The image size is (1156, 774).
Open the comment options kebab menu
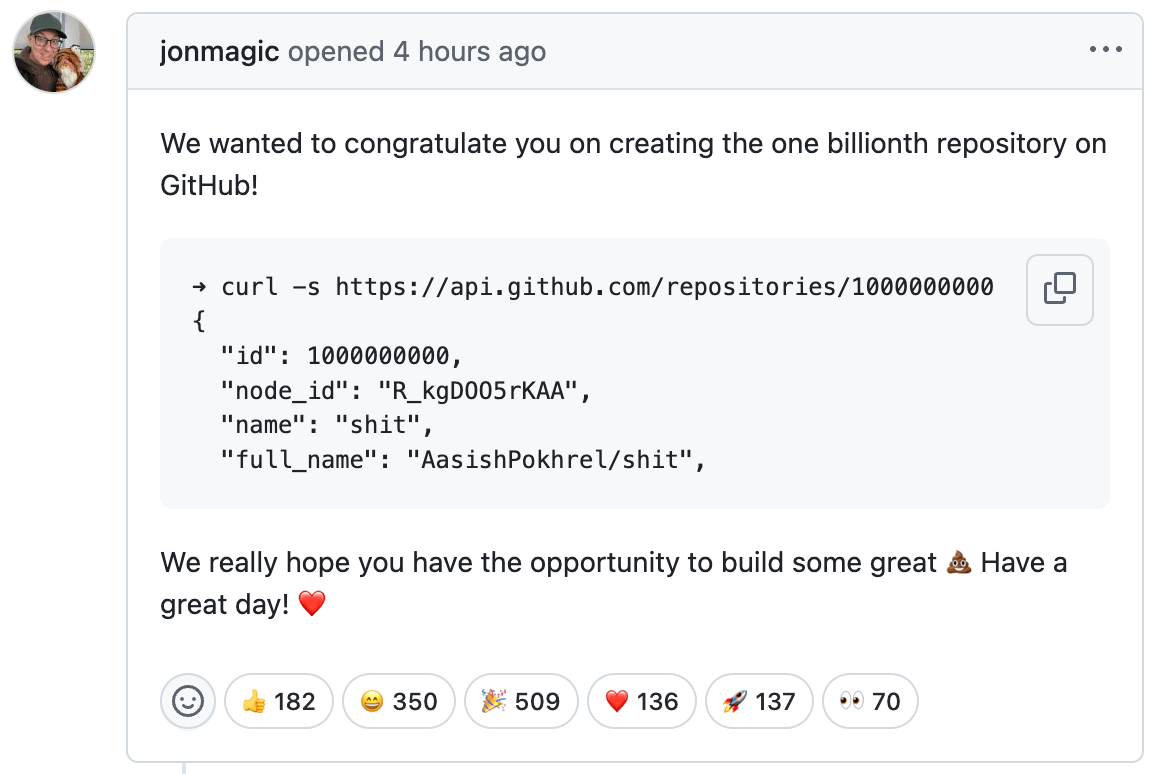(x=1105, y=50)
